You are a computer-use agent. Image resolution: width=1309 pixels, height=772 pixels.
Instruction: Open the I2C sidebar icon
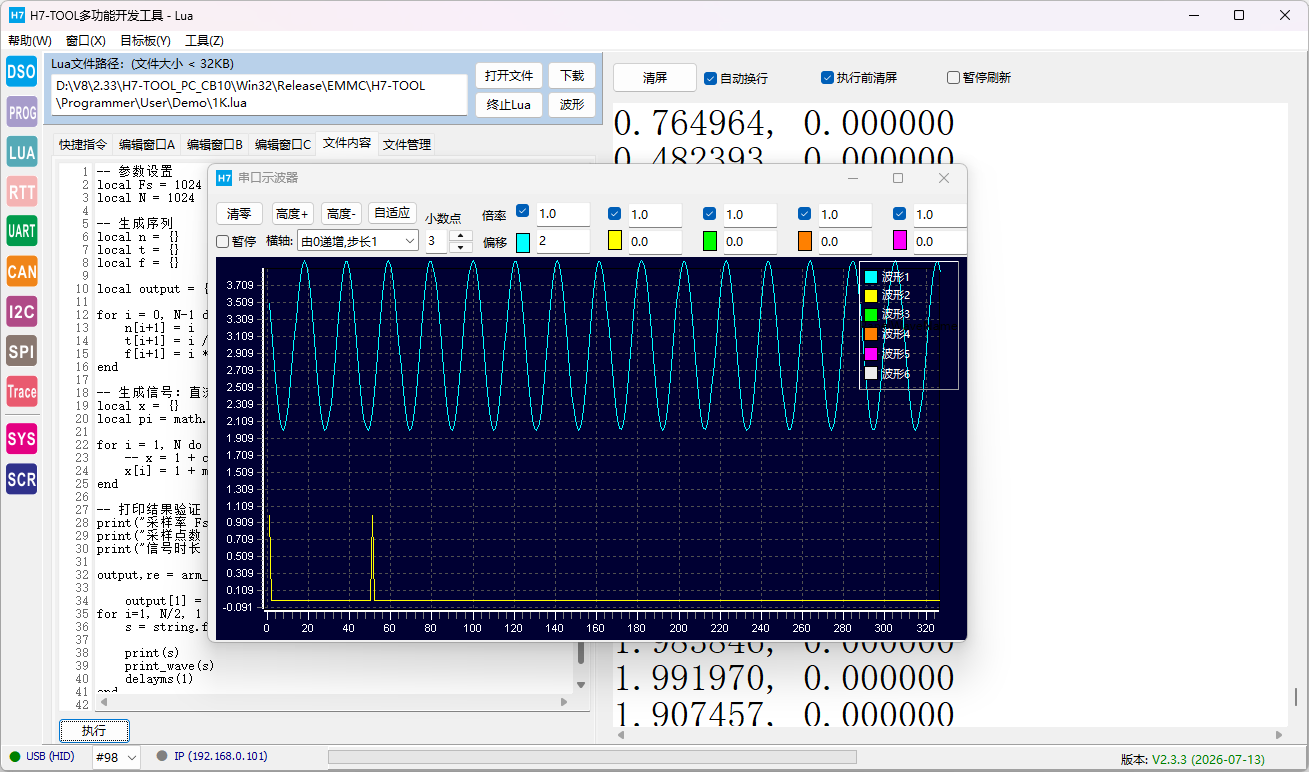click(21, 311)
